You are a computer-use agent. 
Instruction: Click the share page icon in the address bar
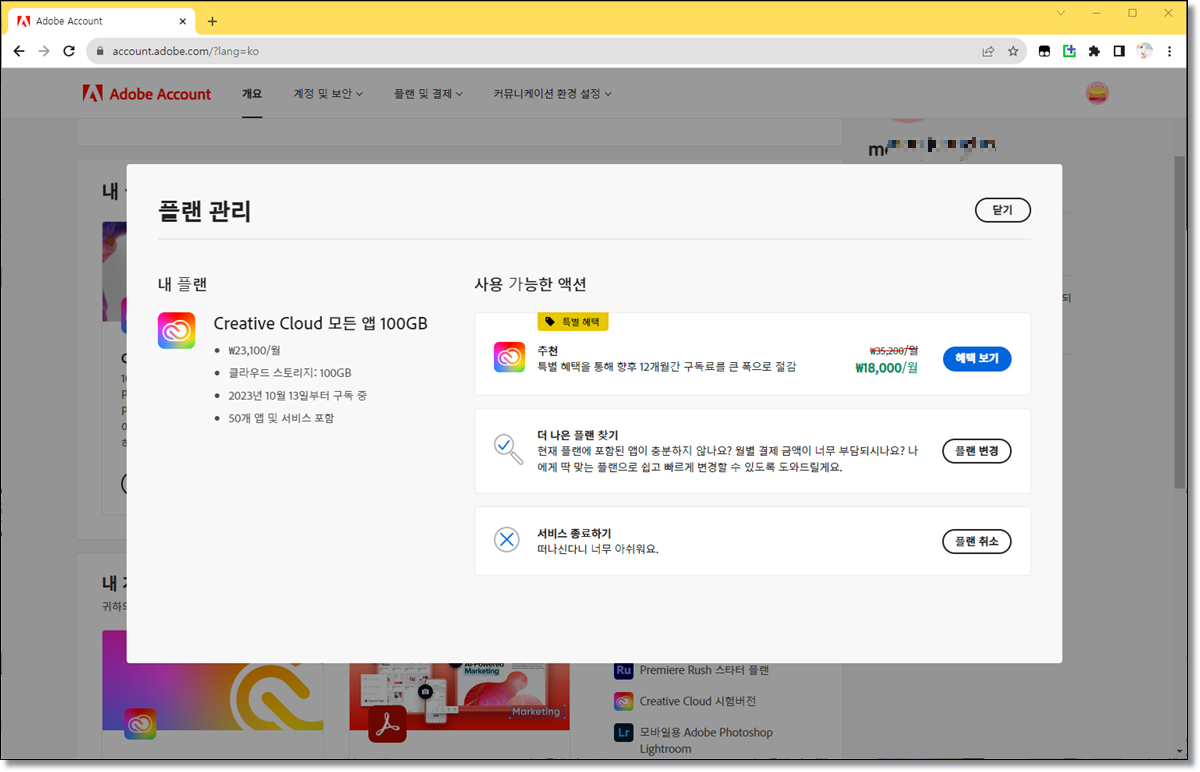[988, 51]
